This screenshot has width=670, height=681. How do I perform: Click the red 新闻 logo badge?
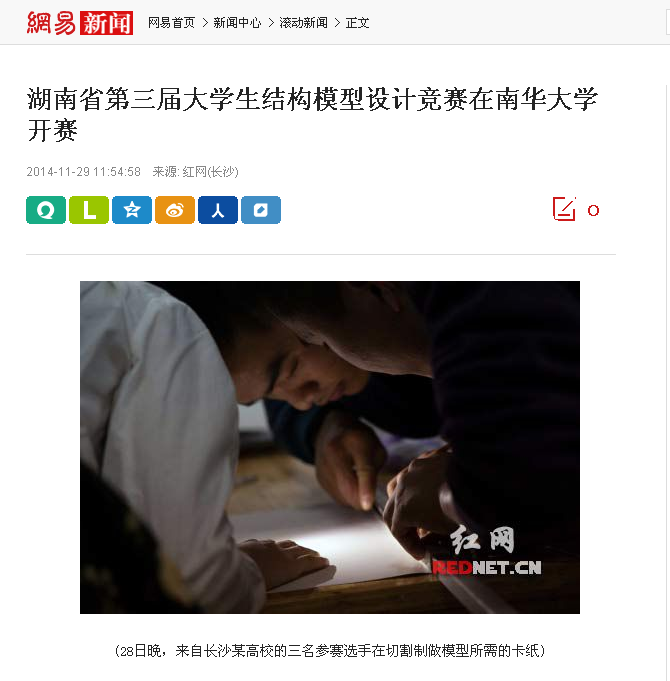tap(106, 23)
